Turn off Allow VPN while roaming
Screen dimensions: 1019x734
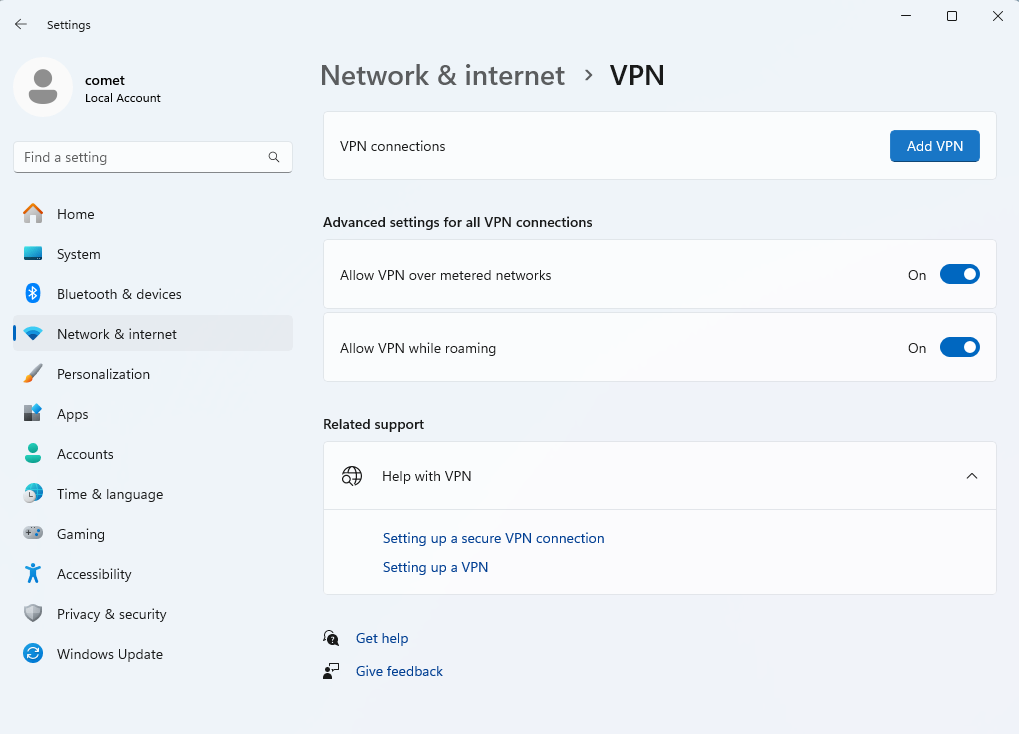959,347
